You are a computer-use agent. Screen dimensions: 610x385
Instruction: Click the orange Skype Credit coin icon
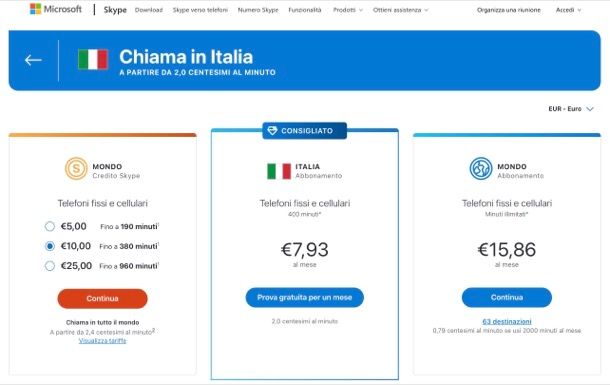76,168
